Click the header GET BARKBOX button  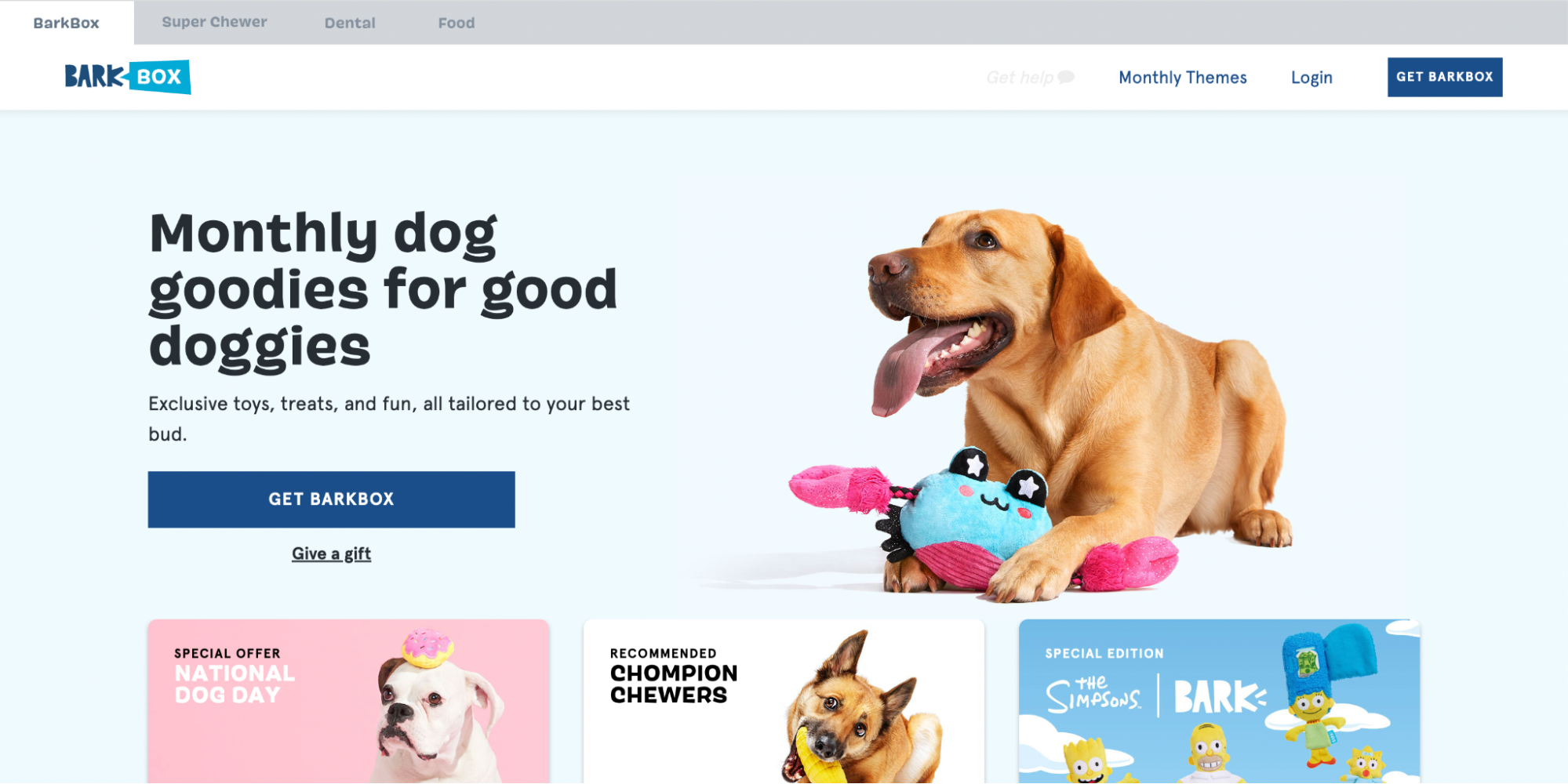1445,77
